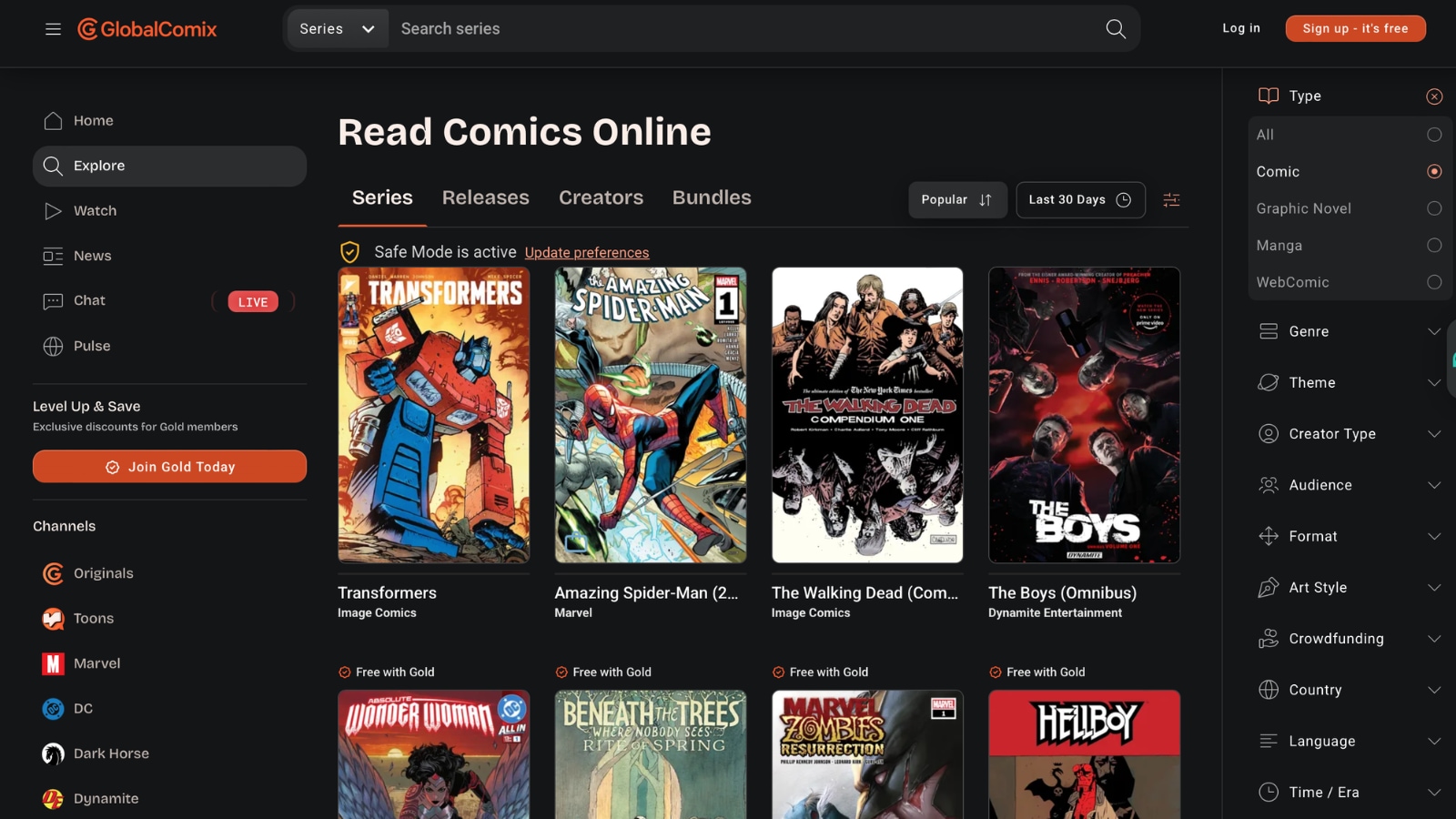Open The Walking Dead Compendium cover
Viewport: 1456px width, 819px height.
click(867, 415)
